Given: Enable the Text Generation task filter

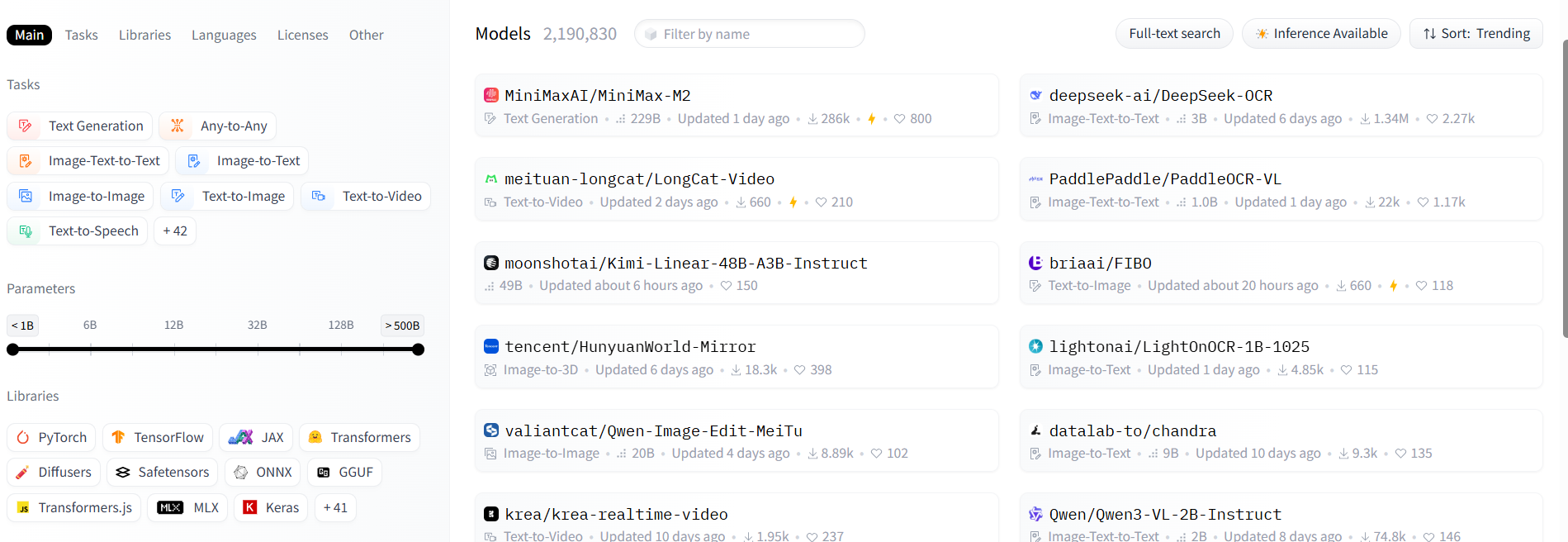Looking at the screenshot, I should 80,126.
